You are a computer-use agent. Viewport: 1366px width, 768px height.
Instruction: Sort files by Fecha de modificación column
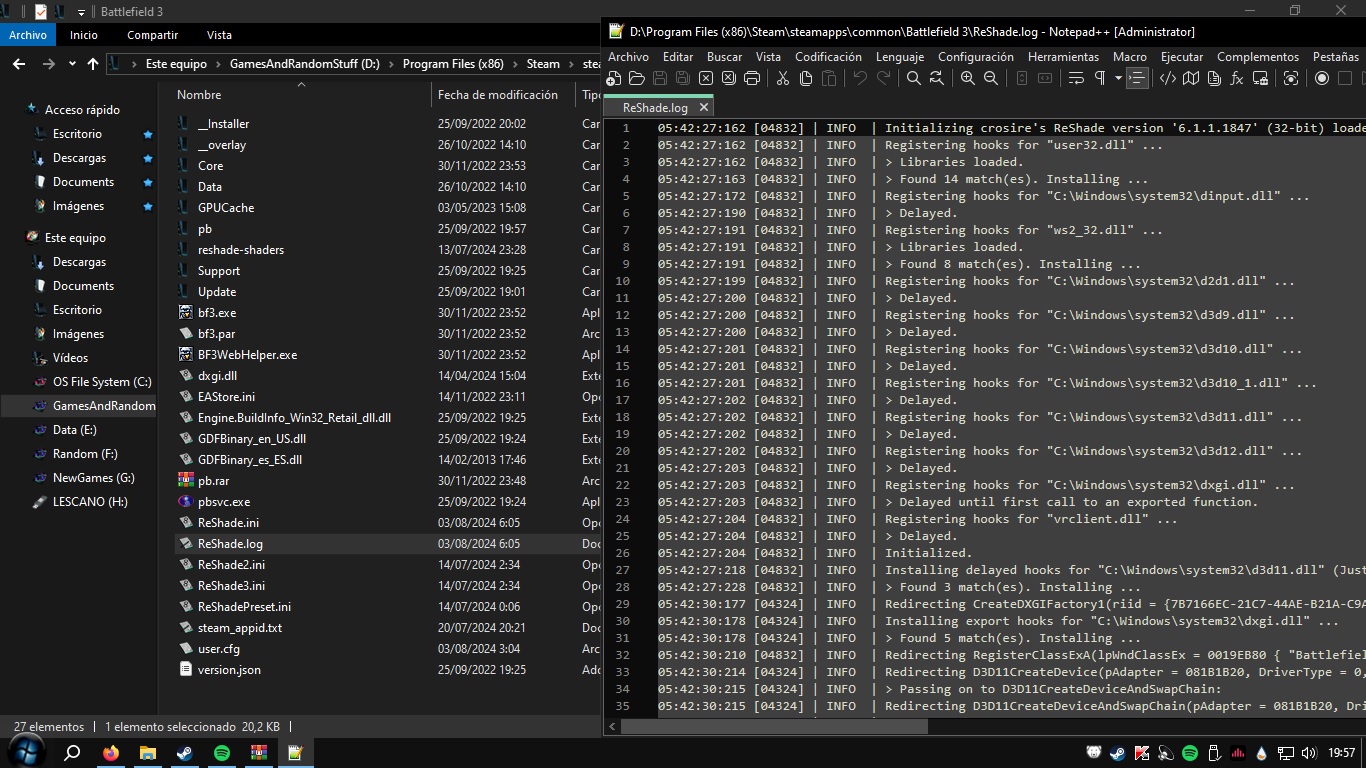tap(497, 95)
